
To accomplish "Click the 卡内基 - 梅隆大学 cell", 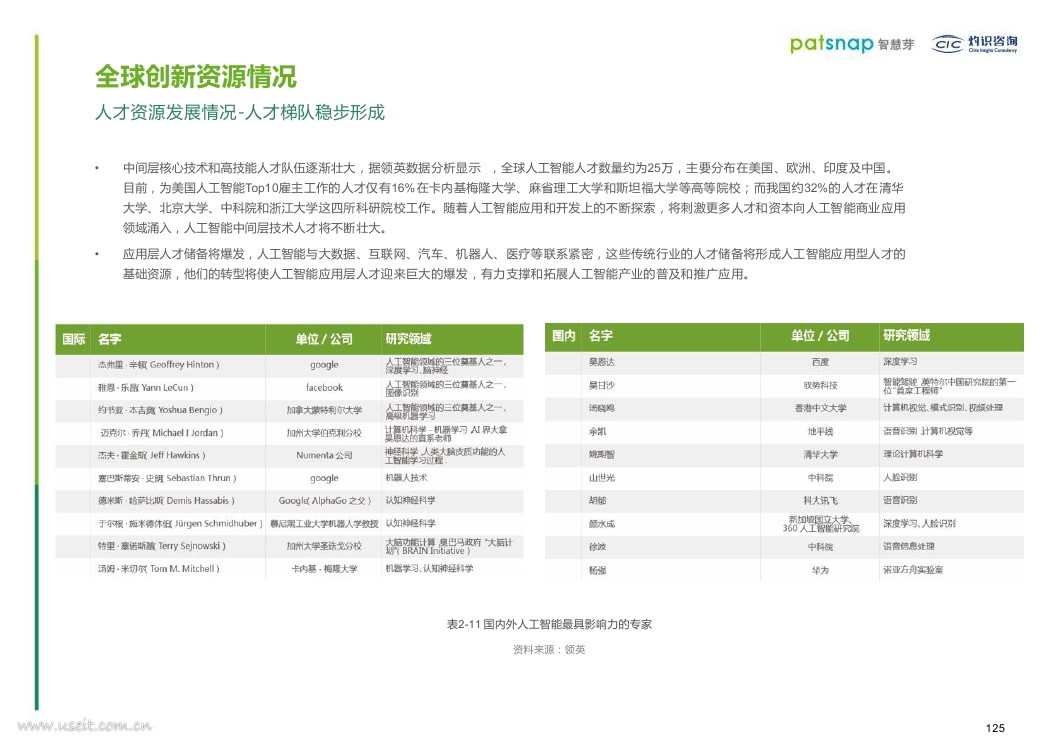I will [324, 569].
